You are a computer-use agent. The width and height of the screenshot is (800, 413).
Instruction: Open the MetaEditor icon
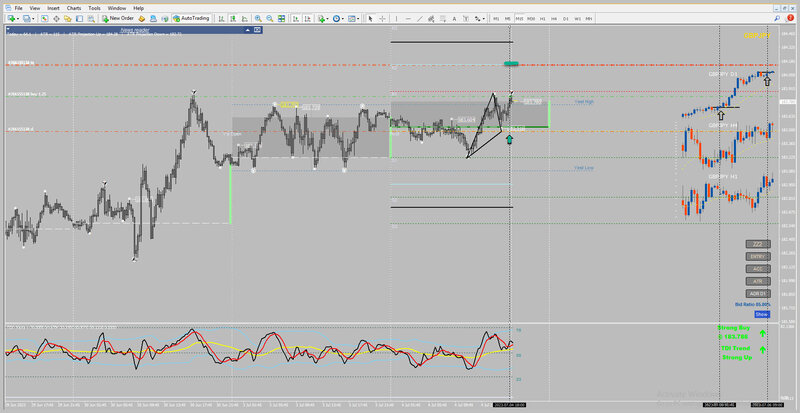coord(141,18)
